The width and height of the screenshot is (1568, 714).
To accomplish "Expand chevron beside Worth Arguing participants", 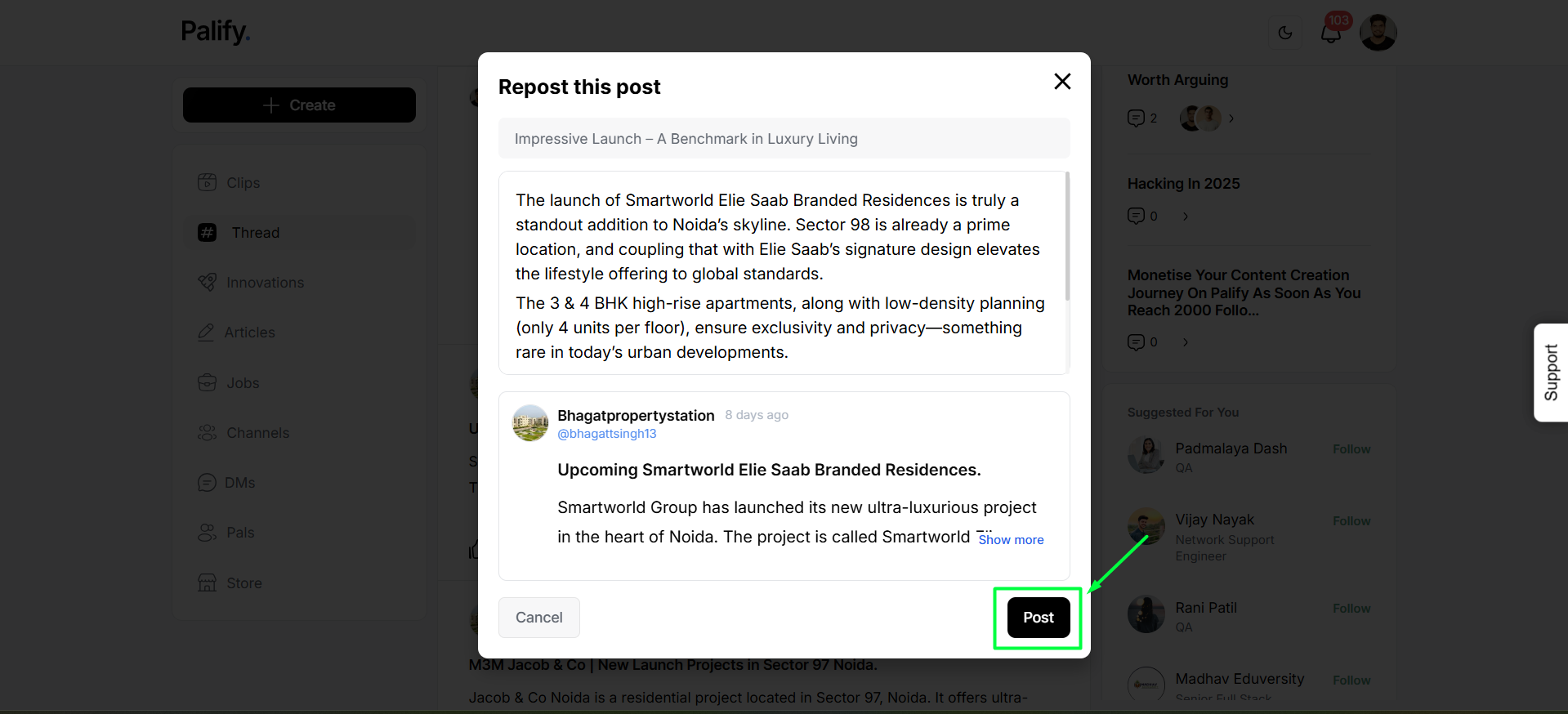I will tap(1231, 118).
